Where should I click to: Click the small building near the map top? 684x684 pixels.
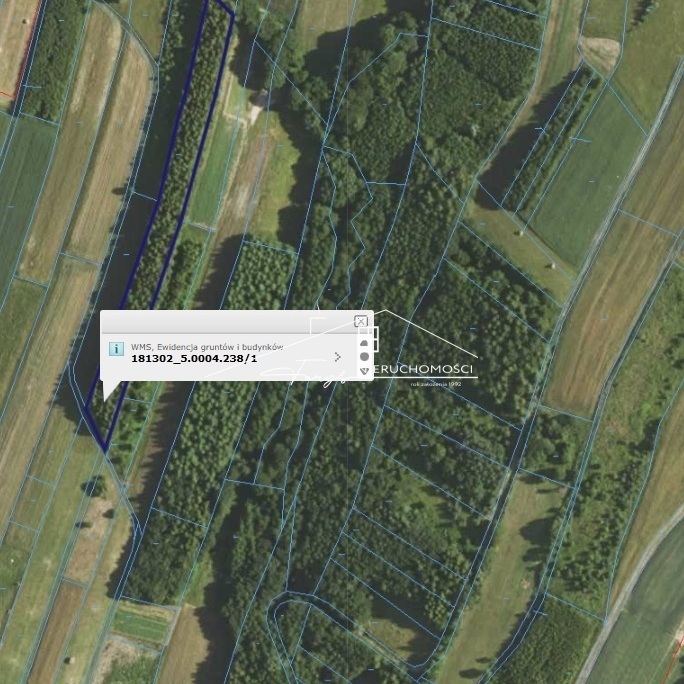[x=260, y=101]
